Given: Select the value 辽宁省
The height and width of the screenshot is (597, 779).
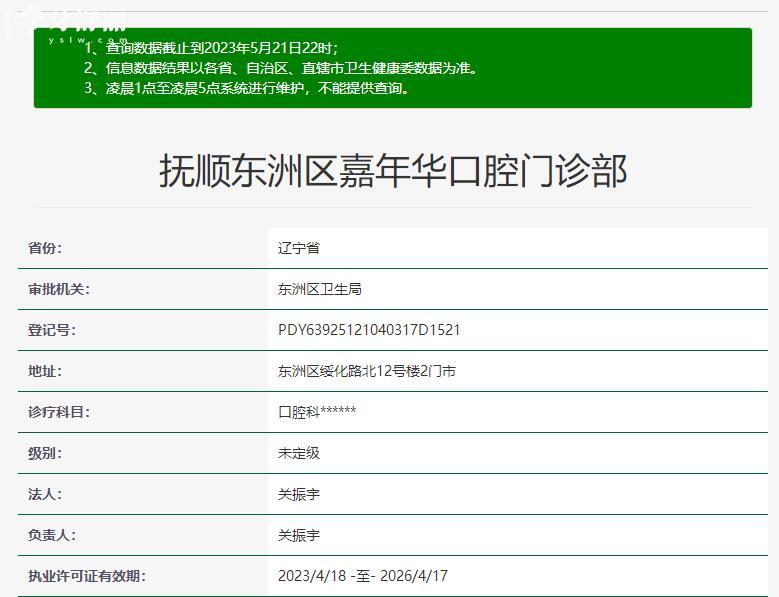Looking at the screenshot, I should tap(299, 248).
